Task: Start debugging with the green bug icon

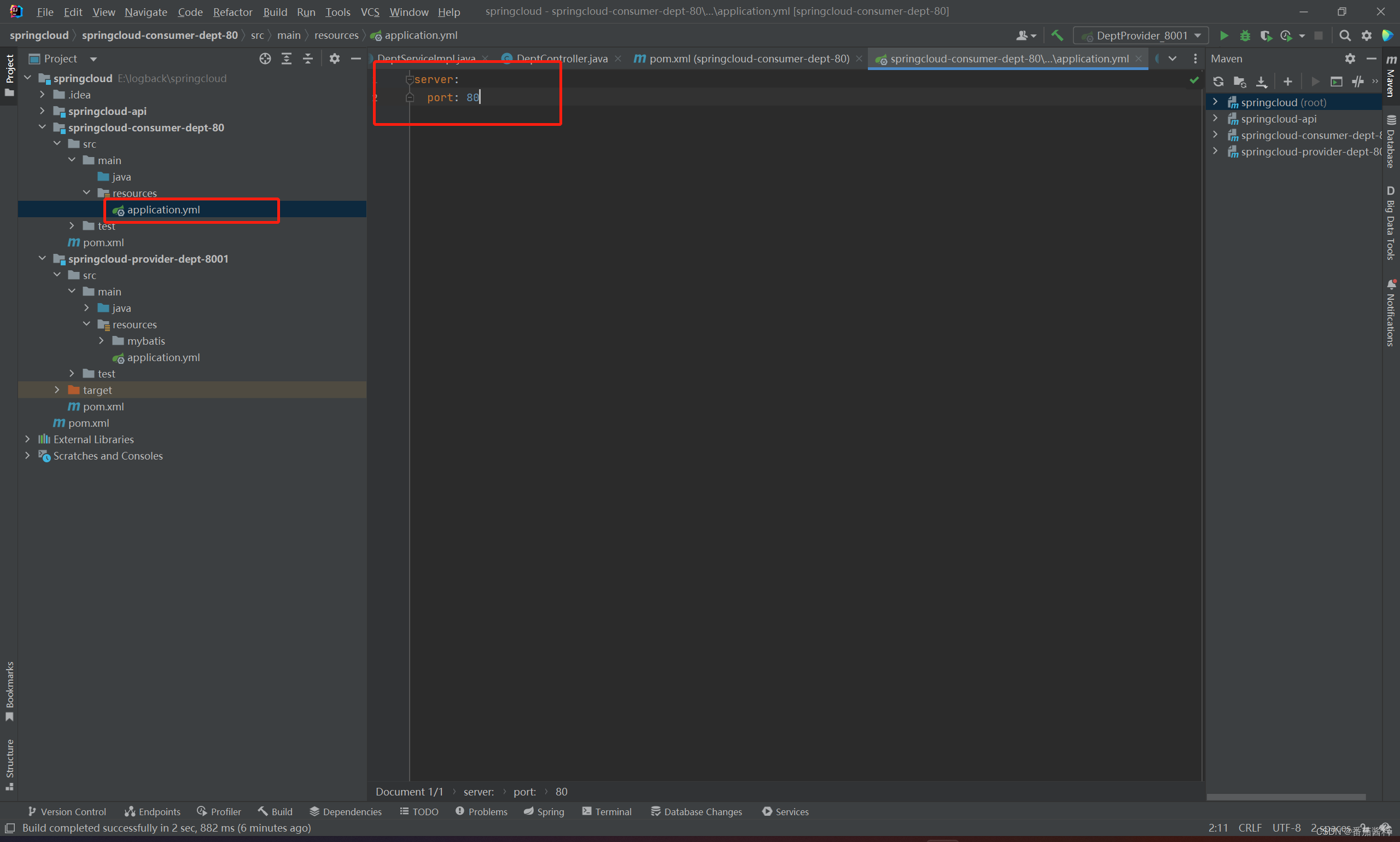Action: coord(1245,36)
